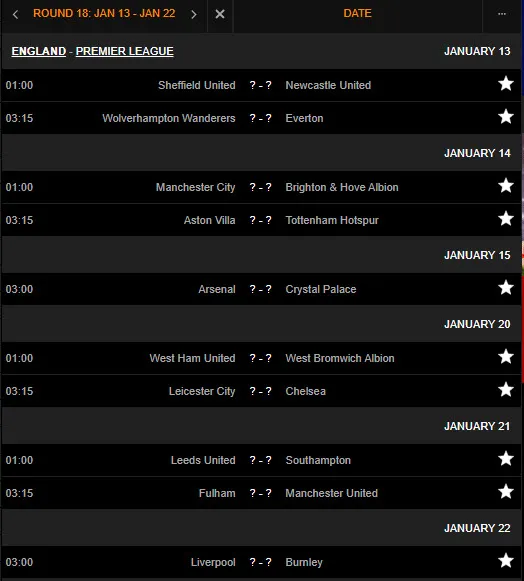Image resolution: width=524 pixels, height=581 pixels.
Task: Go to next round with right chevron
Action: point(193,14)
